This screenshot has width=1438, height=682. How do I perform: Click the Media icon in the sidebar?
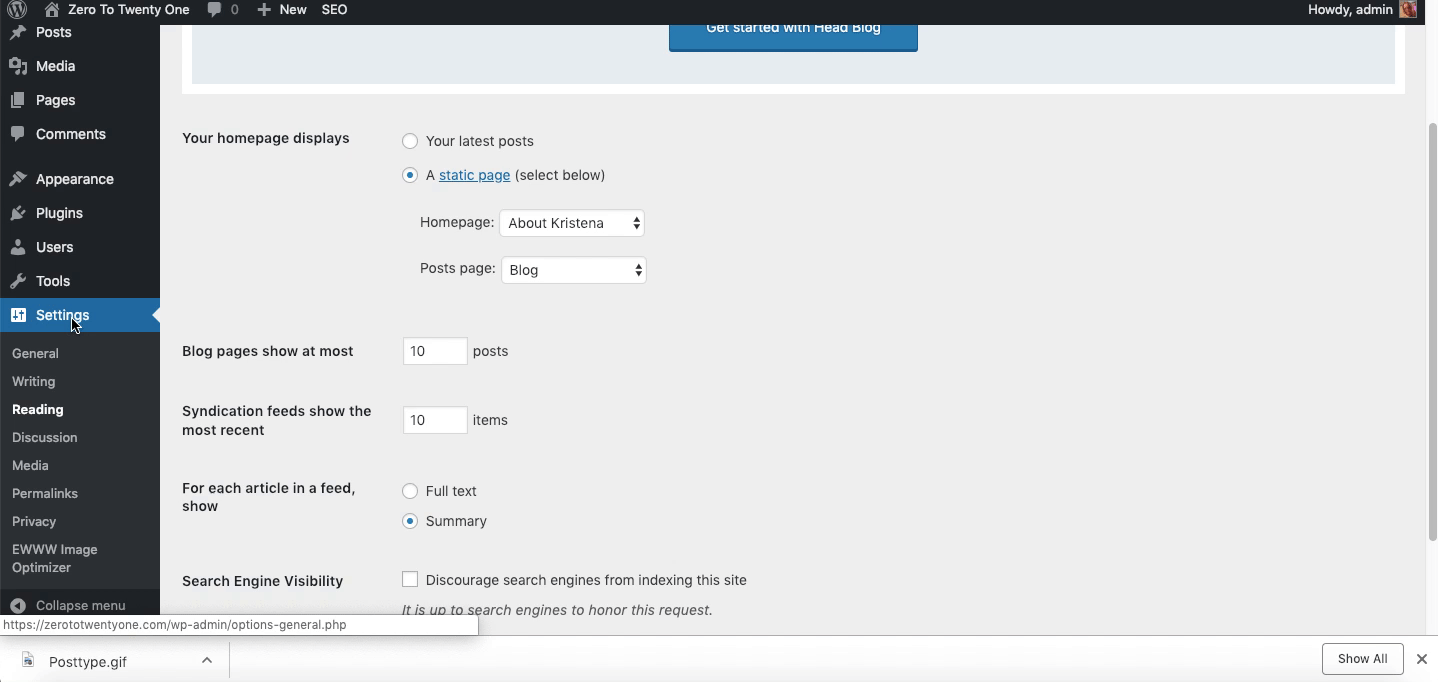pyautogui.click(x=18, y=66)
